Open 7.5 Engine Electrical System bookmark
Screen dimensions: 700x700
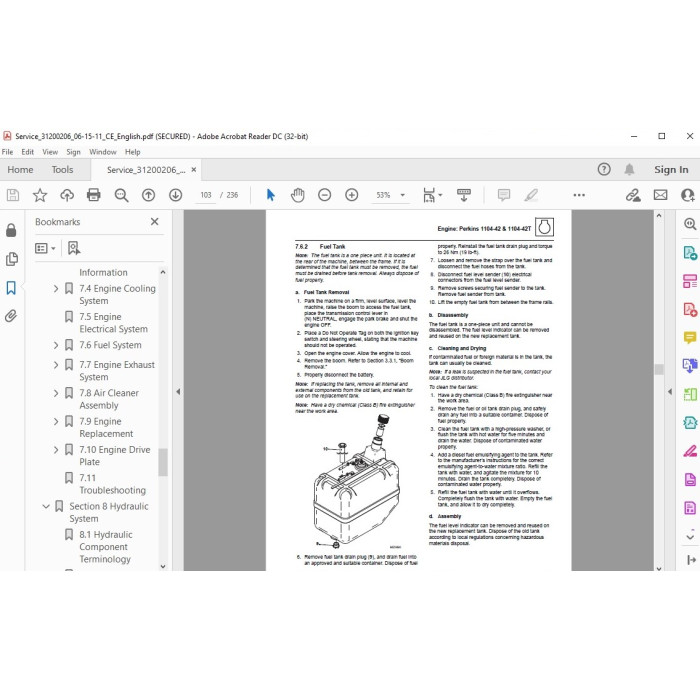(113, 323)
